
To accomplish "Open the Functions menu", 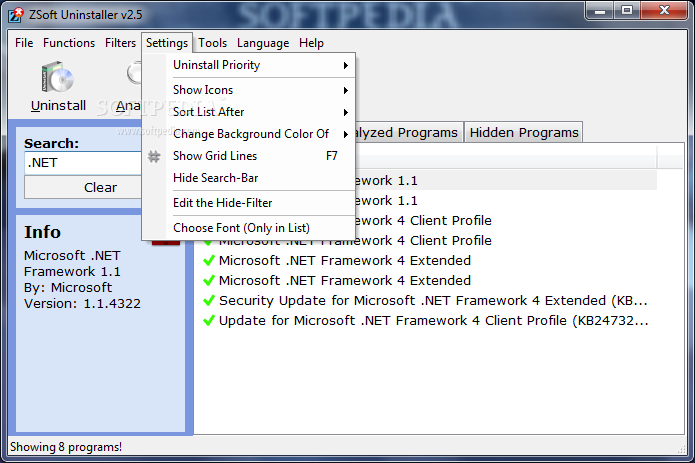I will (x=69, y=43).
